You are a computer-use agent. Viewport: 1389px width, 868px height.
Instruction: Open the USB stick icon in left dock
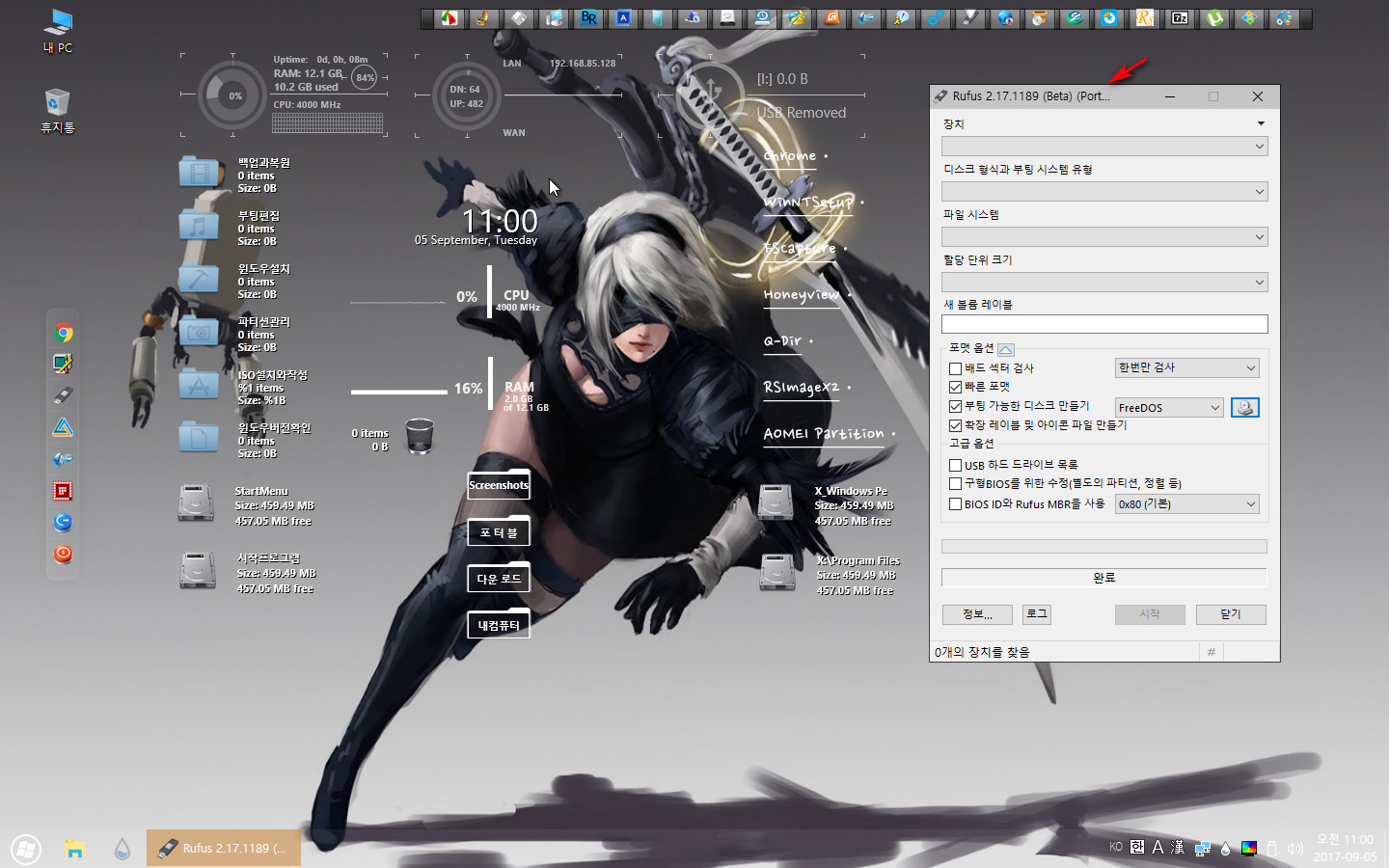tap(63, 395)
